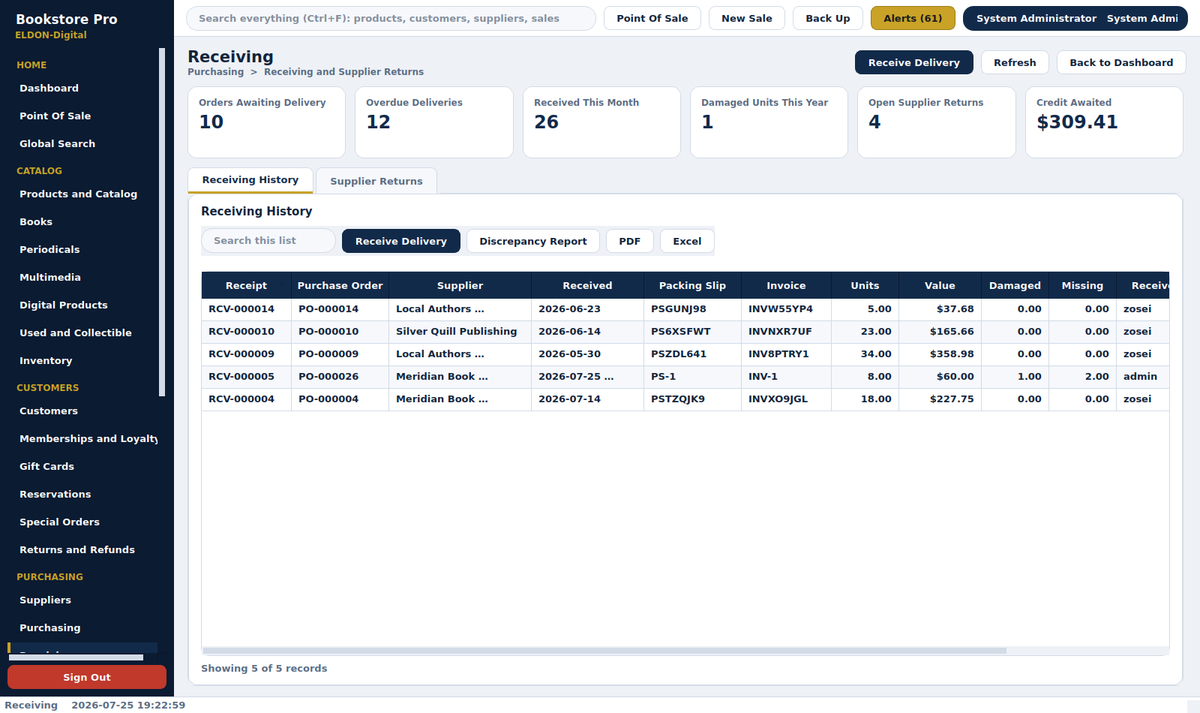Click the table horizontal scrollbar
1200x713 pixels.
coord(604,650)
